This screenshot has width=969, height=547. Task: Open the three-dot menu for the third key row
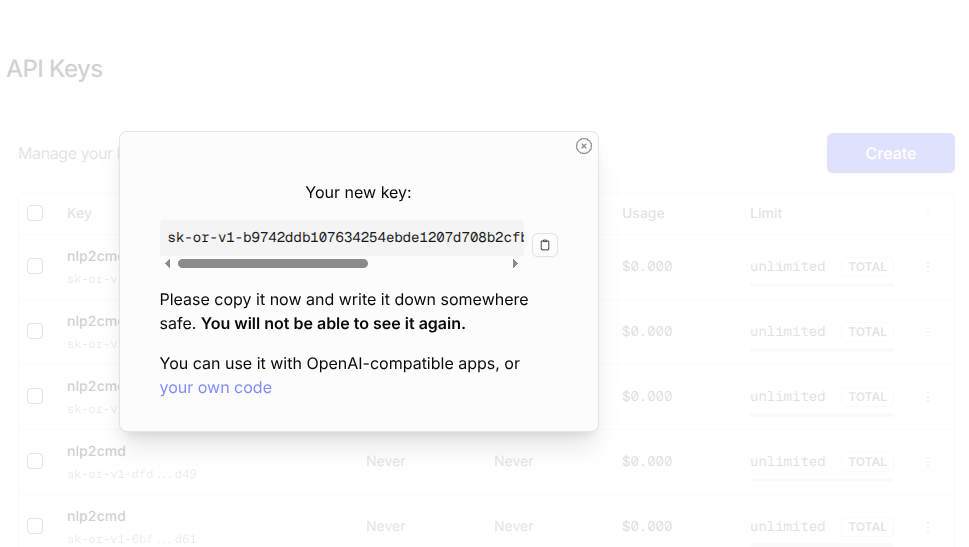click(928, 397)
